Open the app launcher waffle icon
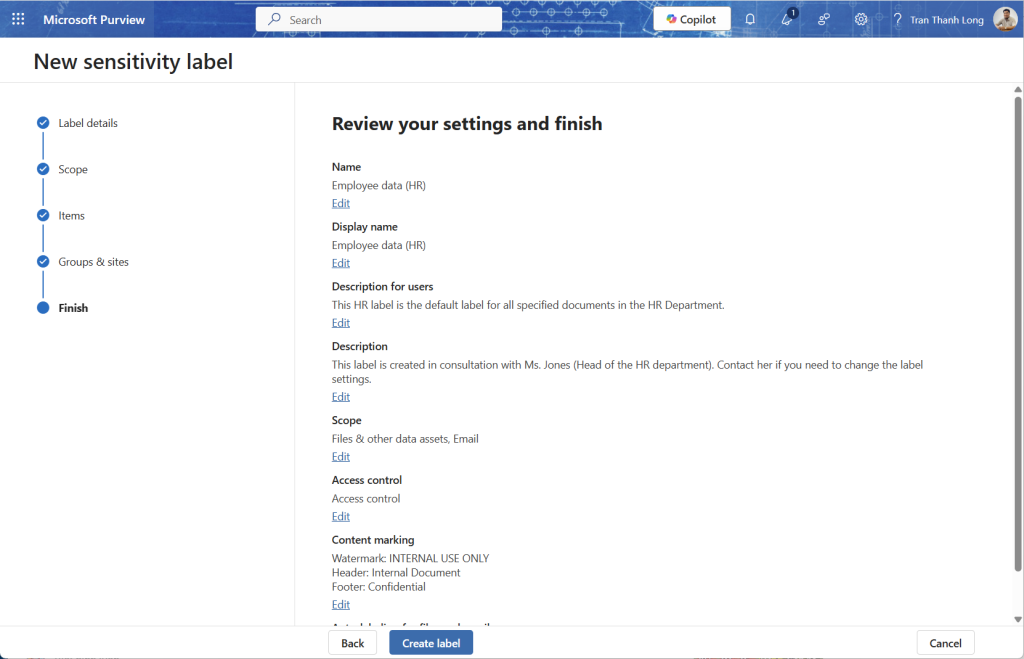Screen dimensions: 1024x659 (x=18, y=19)
